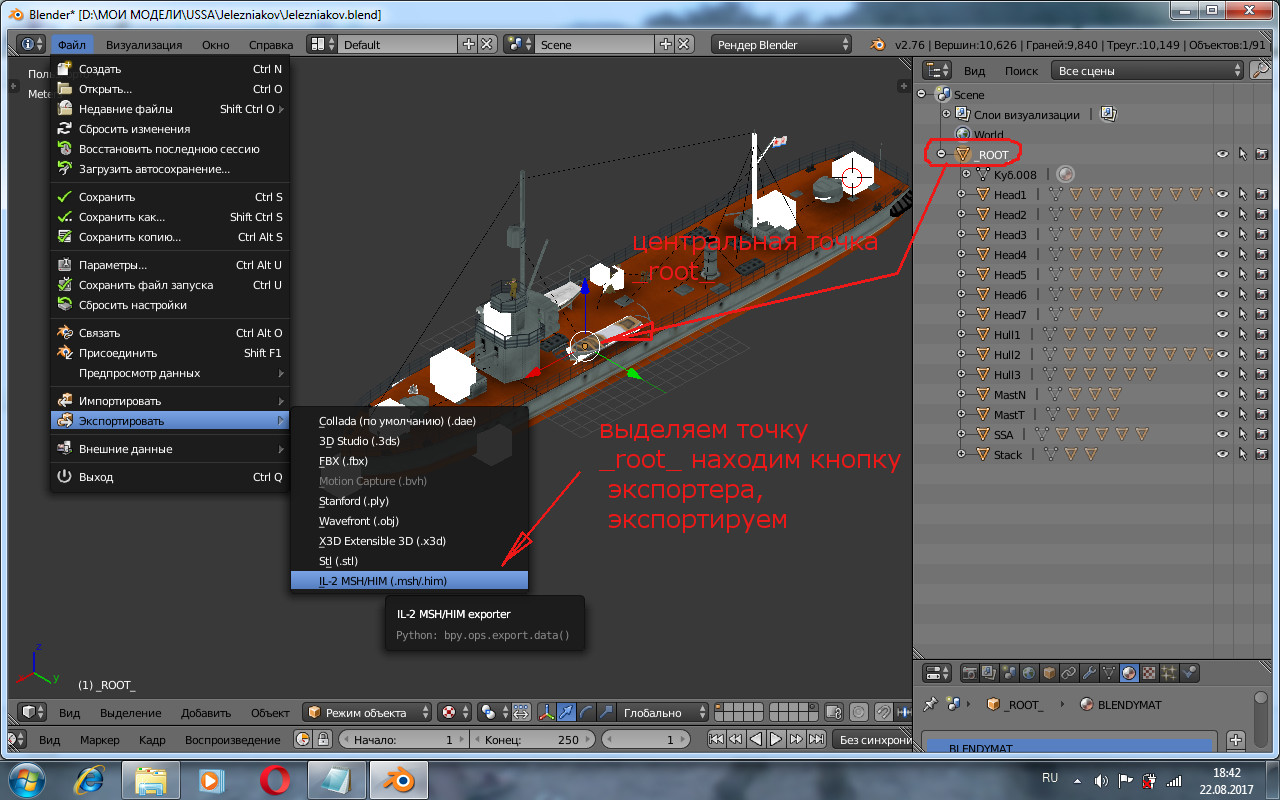Open the Импортировать submenu
The width and height of the screenshot is (1280, 800).
pos(170,401)
